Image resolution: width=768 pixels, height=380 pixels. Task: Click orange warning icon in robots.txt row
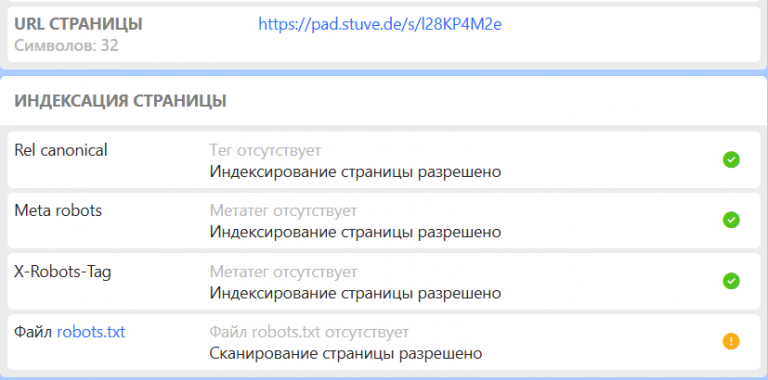pyautogui.click(x=731, y=341)
